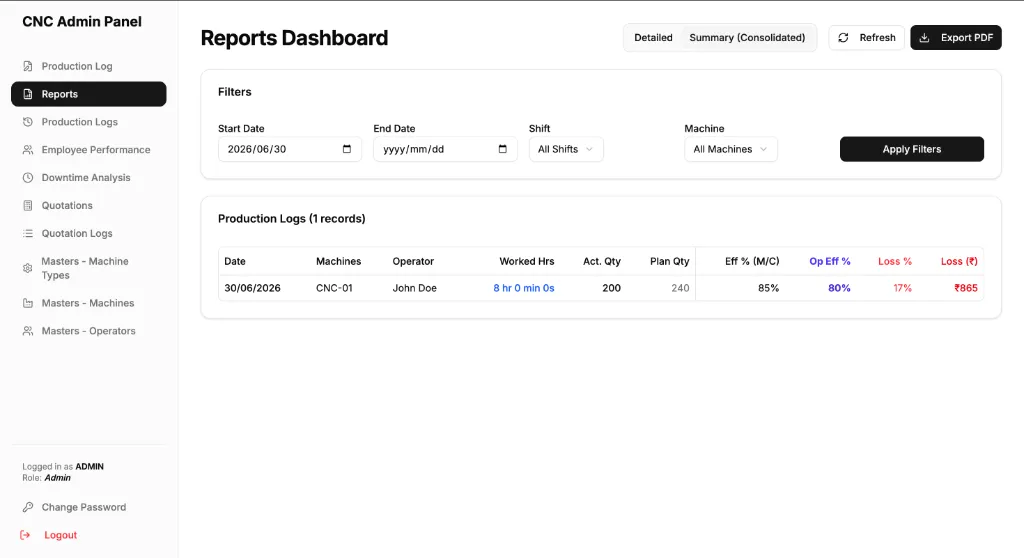
Task: Open Production Log in the sidebar
Action: point(89,66)
